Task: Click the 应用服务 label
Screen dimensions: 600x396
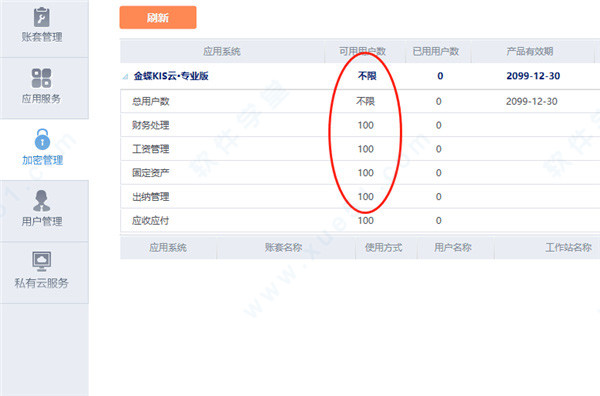Action: coord(41,99)
